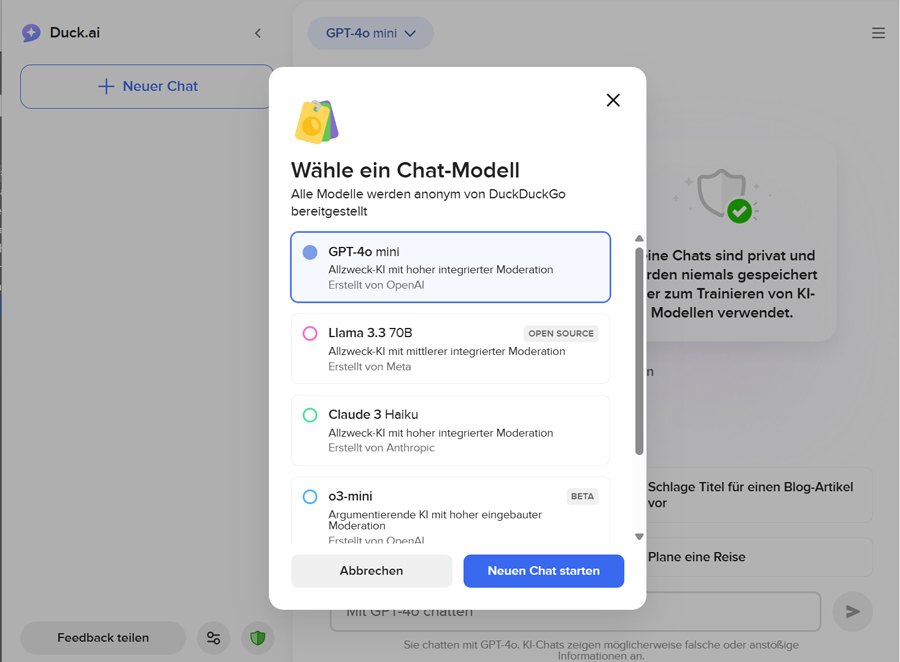Click the Duck.ai title text
Screen dimensions: 900x662
tap(75, 33)
